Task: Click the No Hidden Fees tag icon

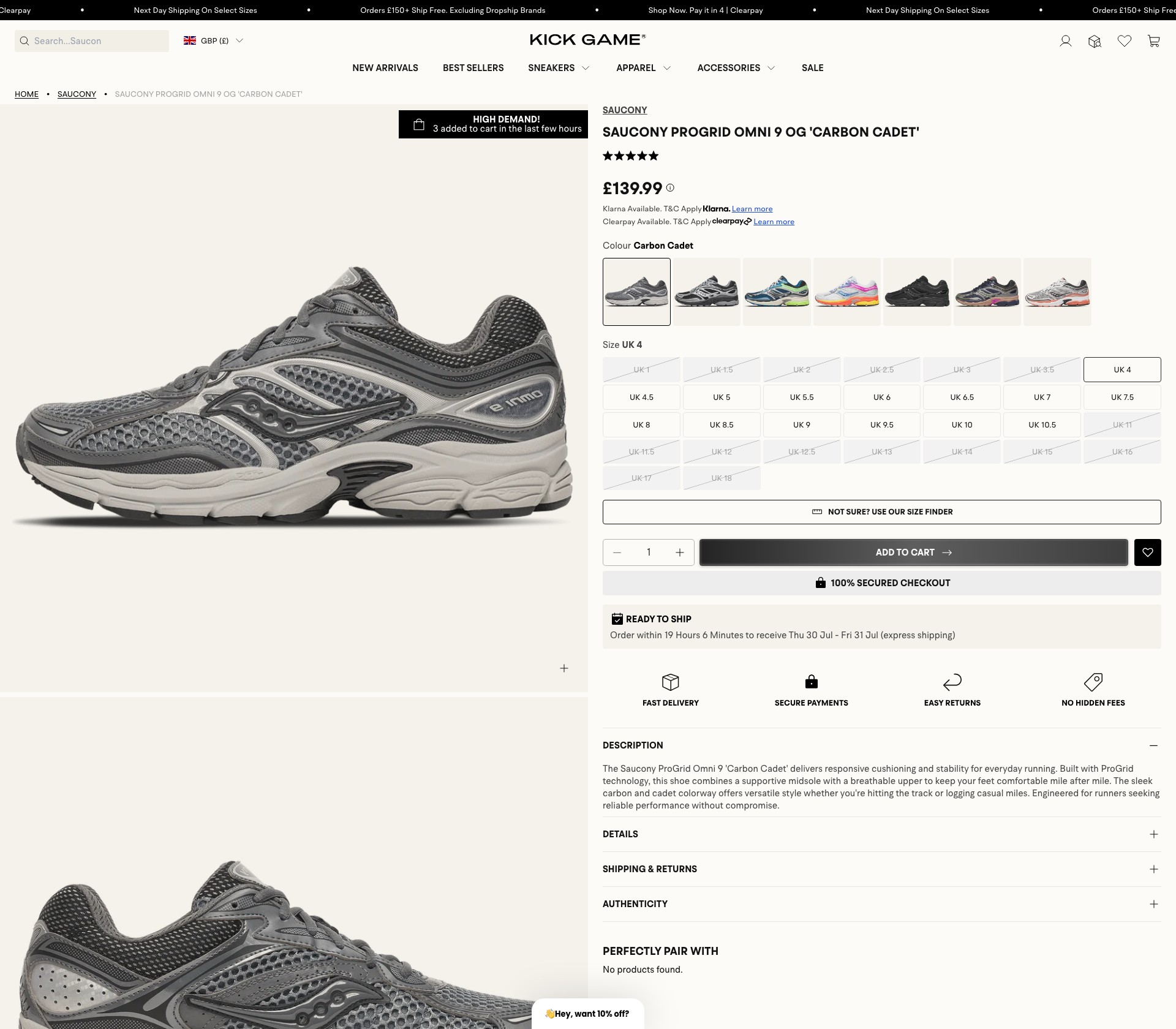Action: pyautogui.click(x=1093, y=682)
